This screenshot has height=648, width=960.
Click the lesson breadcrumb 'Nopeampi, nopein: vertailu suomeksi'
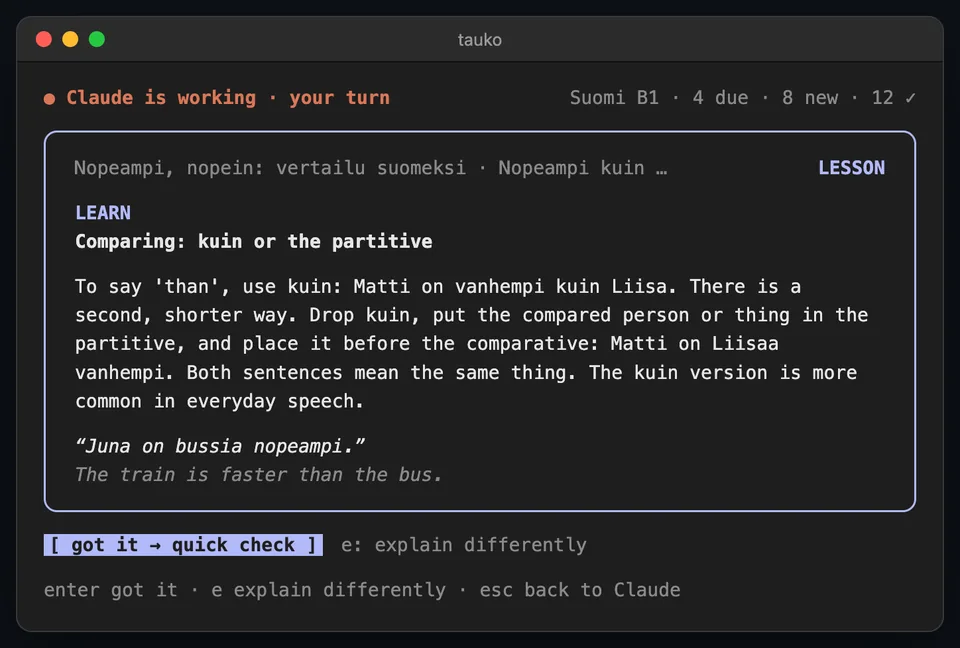[269, 168]
